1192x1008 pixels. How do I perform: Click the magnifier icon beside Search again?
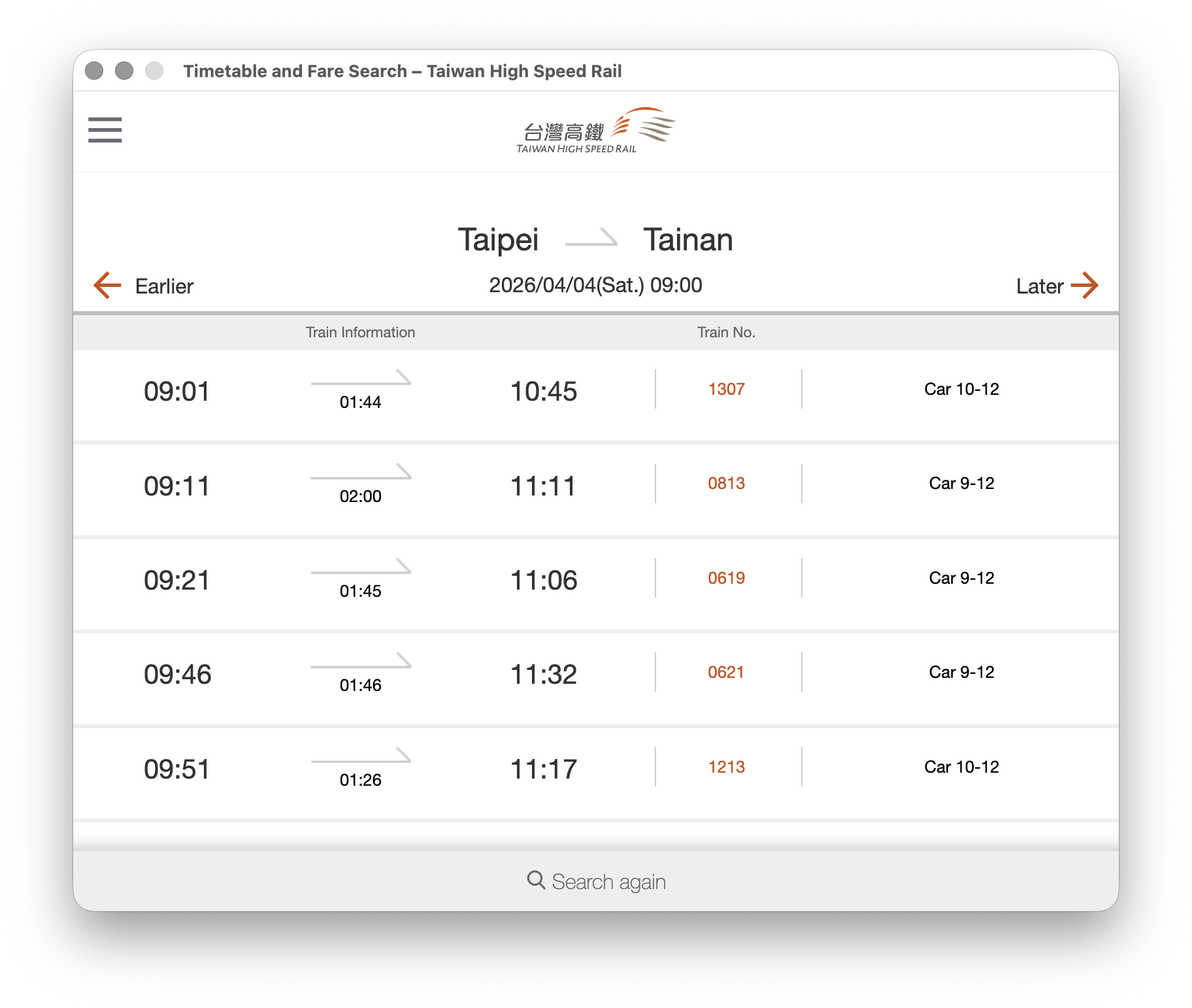click(x=536, y=881)
